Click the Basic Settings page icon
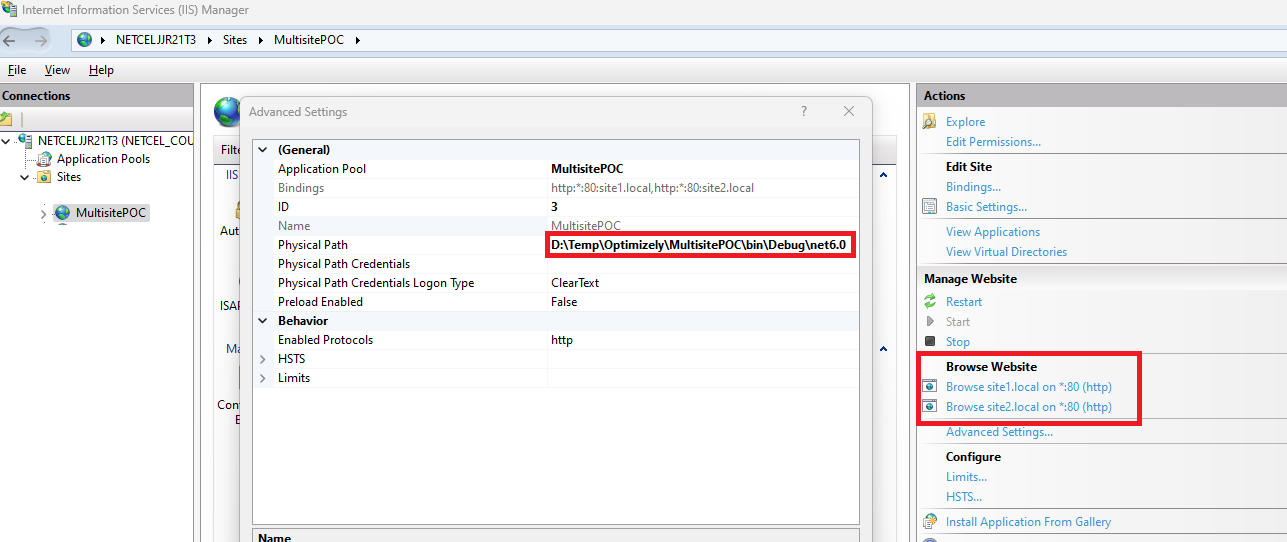The height and width of the screenshot is (542, 1287). pos(930,207)
